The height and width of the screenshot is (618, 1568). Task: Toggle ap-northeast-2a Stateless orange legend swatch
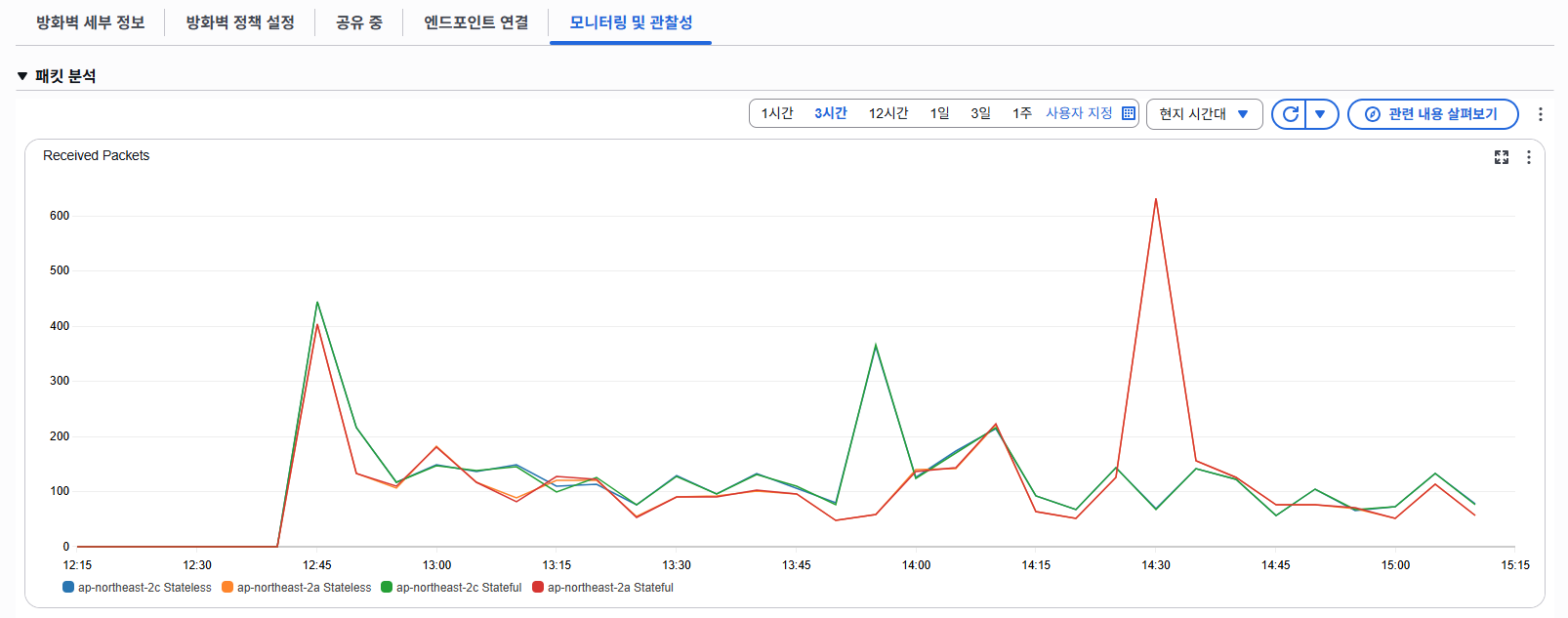coord(227,588)
